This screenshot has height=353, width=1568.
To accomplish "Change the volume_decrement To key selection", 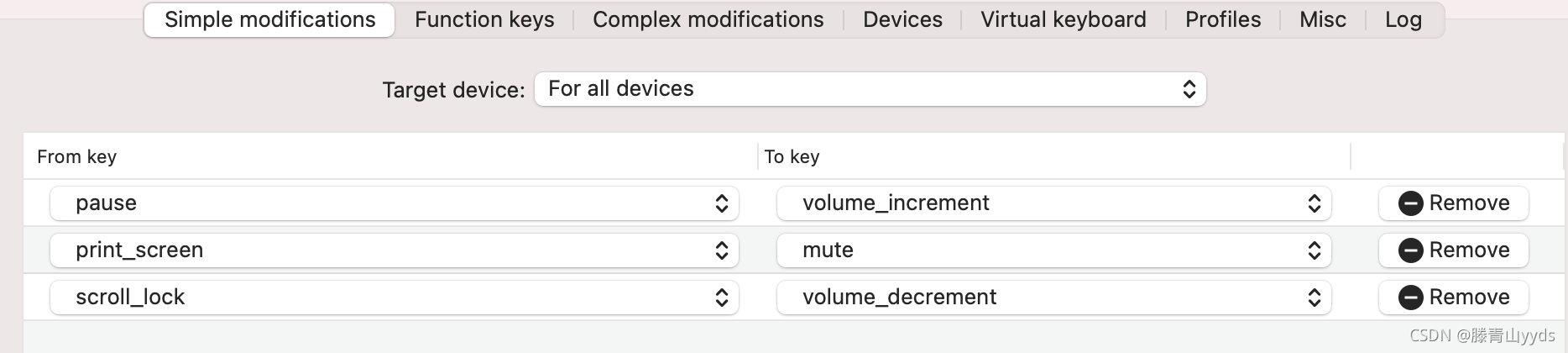I will pos(1053,298).
